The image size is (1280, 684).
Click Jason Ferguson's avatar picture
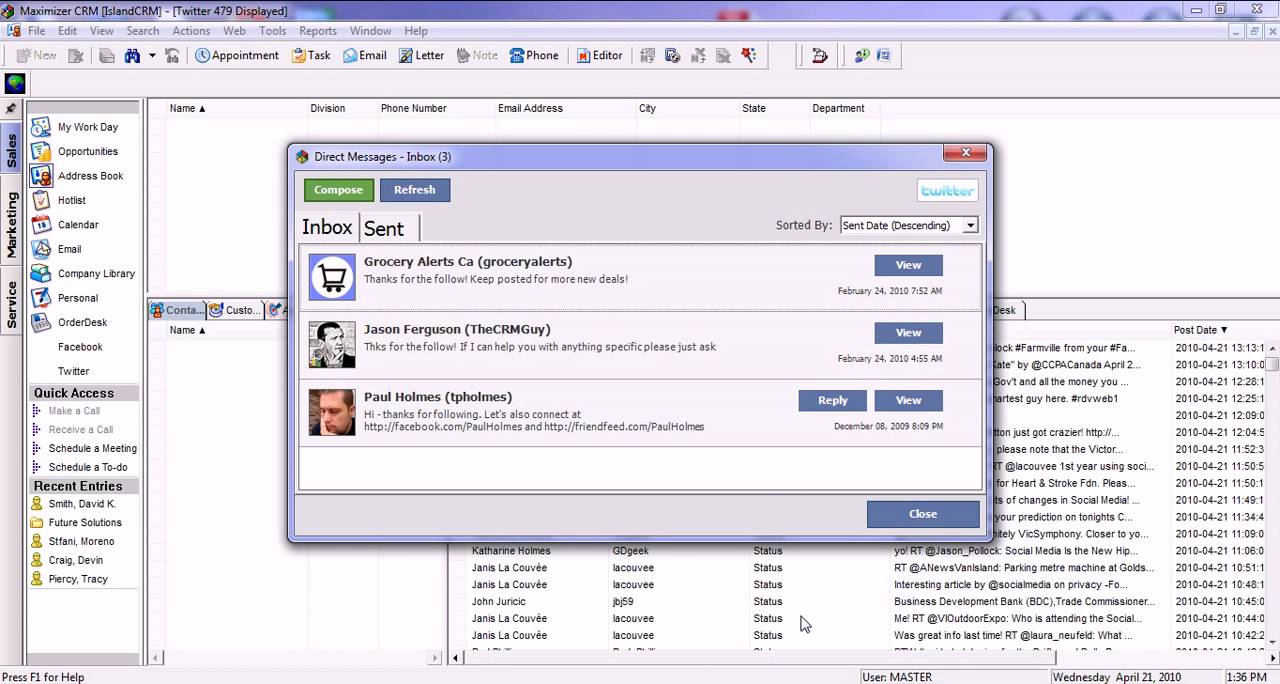pos(332,345)
